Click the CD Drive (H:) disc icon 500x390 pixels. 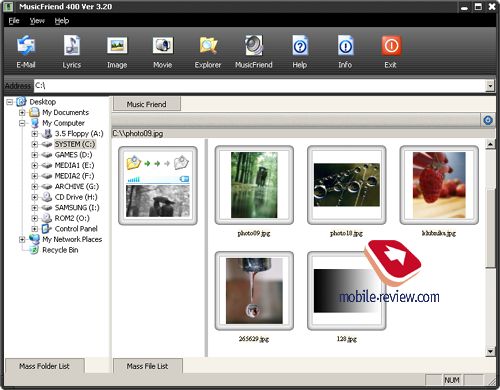pyautogui.click(x=47, y=197)
